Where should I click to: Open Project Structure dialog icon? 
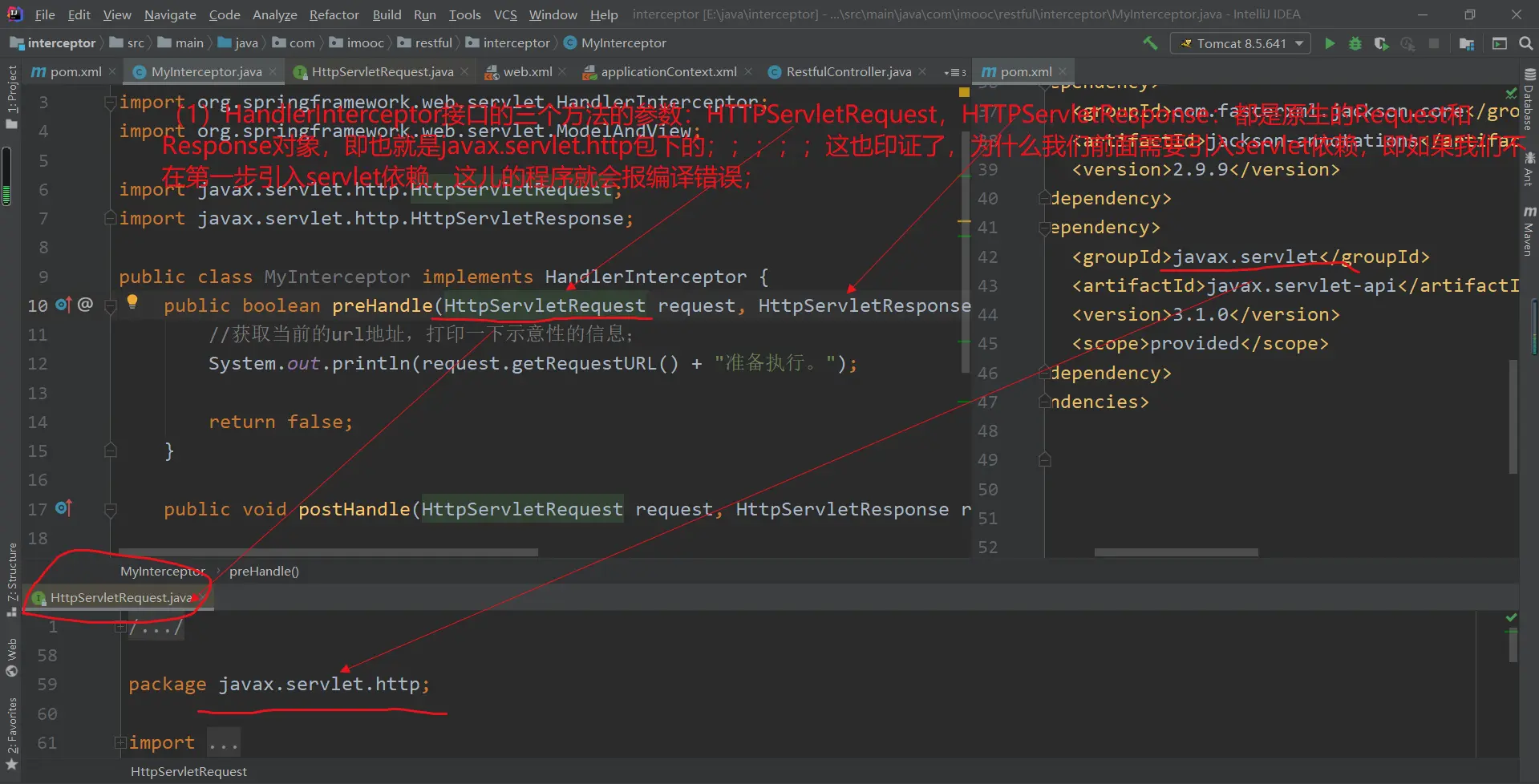[1467, 43]
